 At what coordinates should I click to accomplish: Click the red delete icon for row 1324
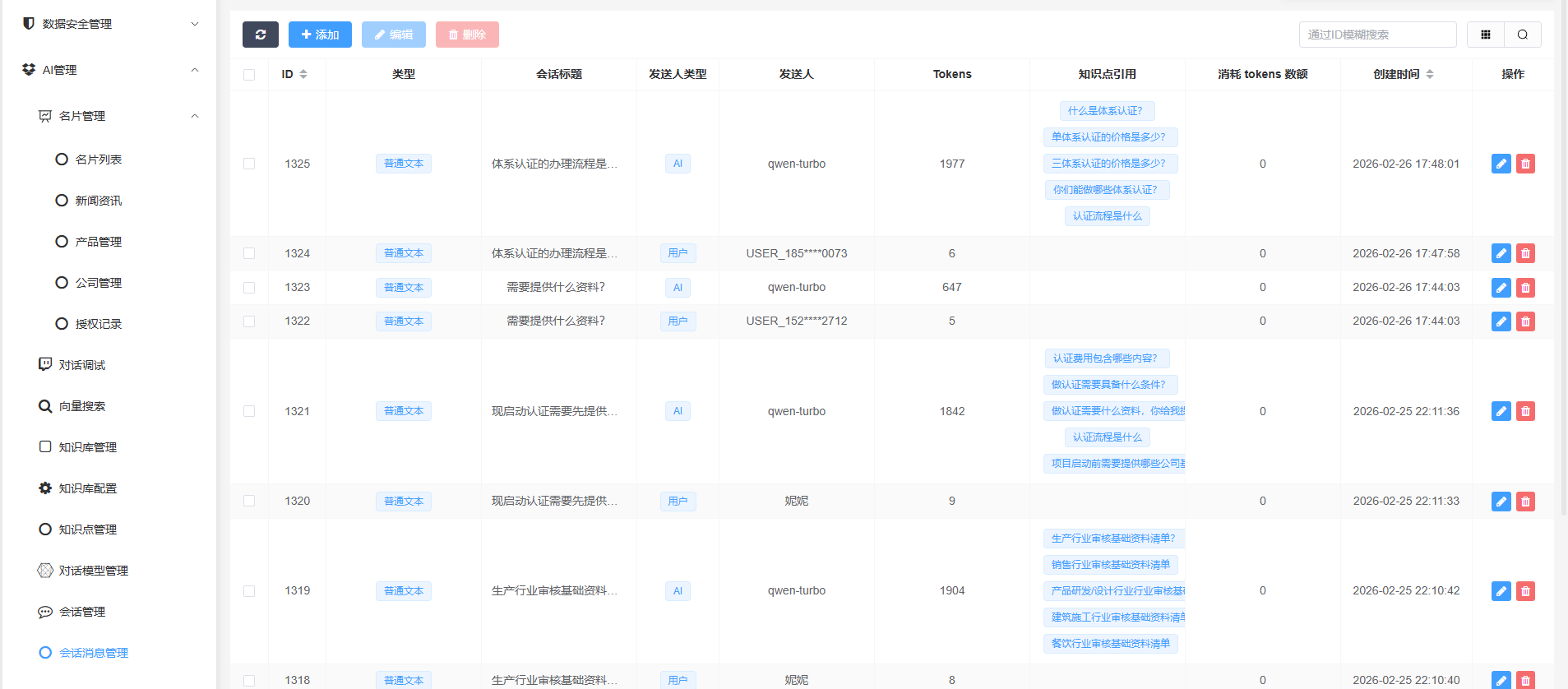pos(1525,253)
